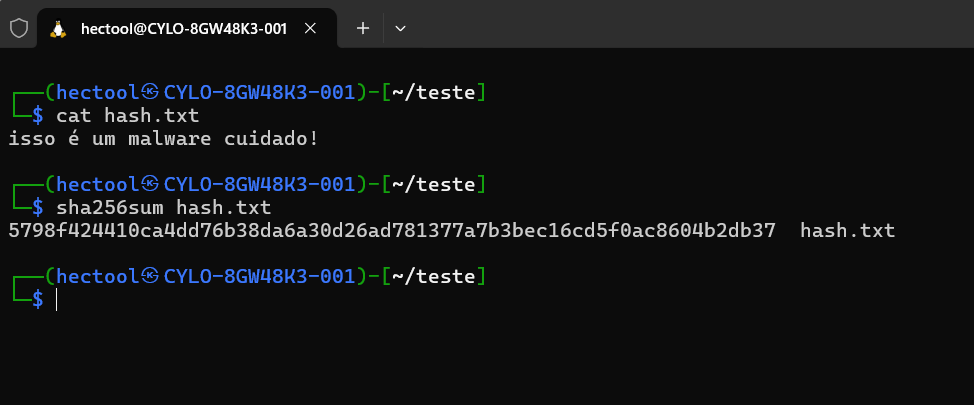Click the dollar sign on the last prompt

38,299
